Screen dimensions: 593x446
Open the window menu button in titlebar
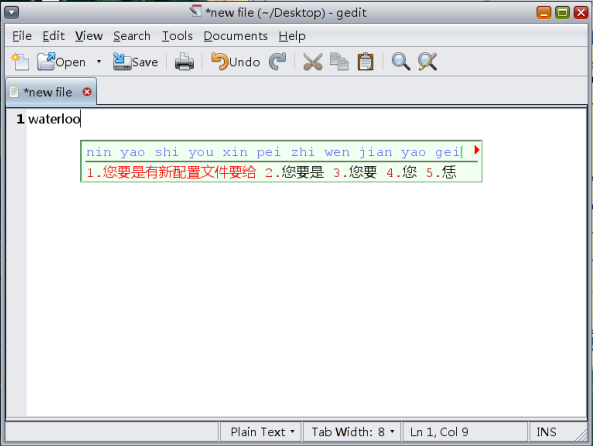tap(12, 13)
